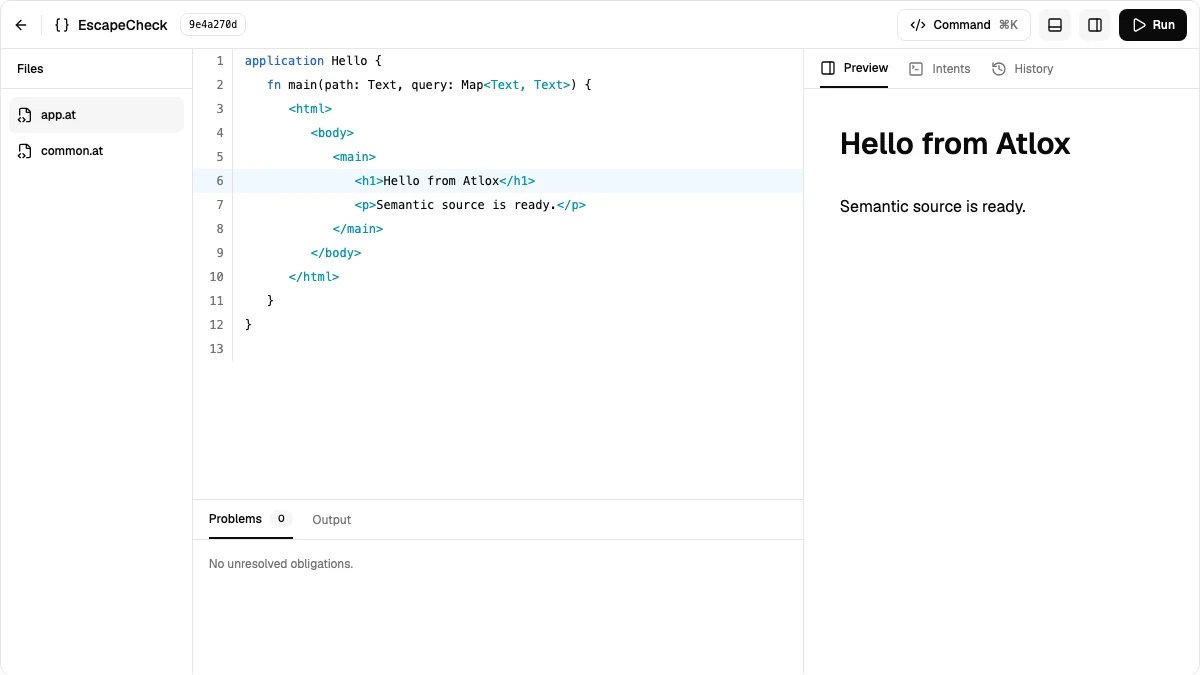Open the app.at file

pos(97,115)
